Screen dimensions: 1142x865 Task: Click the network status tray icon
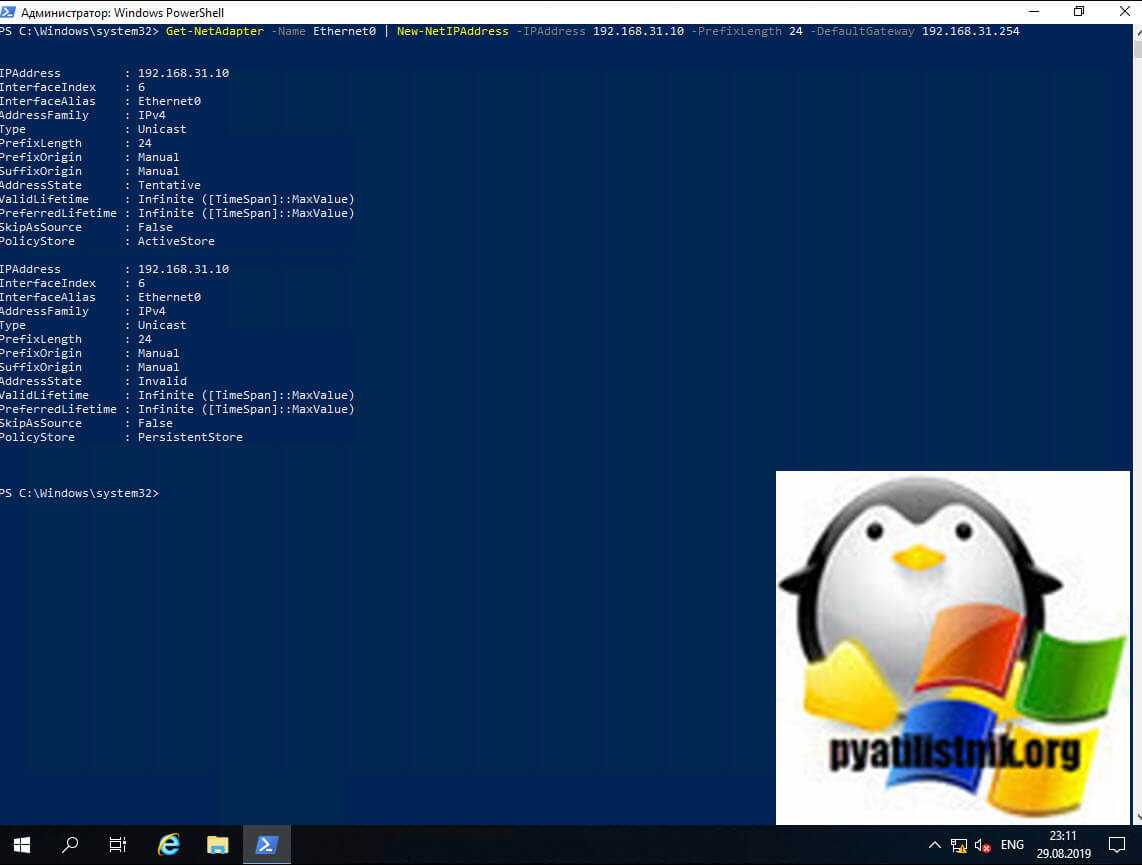pyautogui.click(x=959, y=845)
